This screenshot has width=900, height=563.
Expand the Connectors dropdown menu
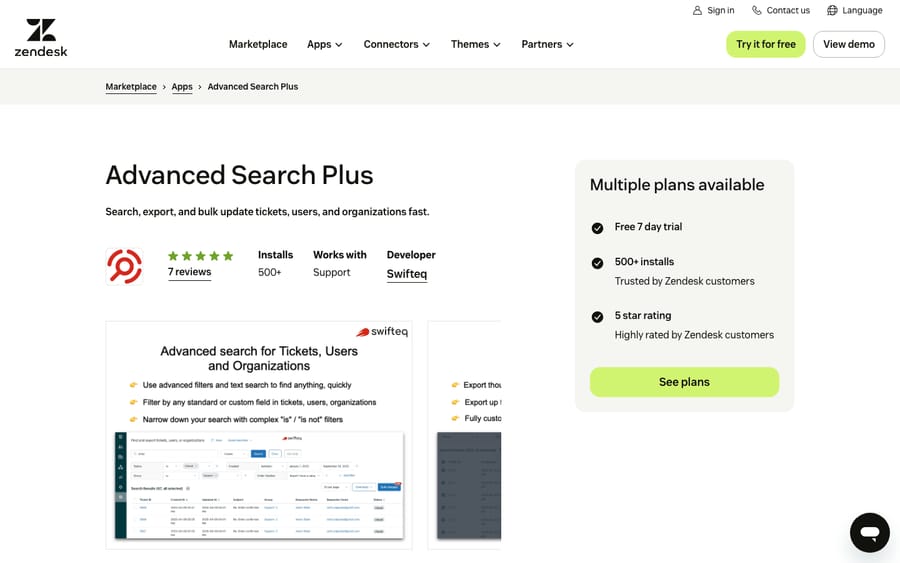coord(397,44)
